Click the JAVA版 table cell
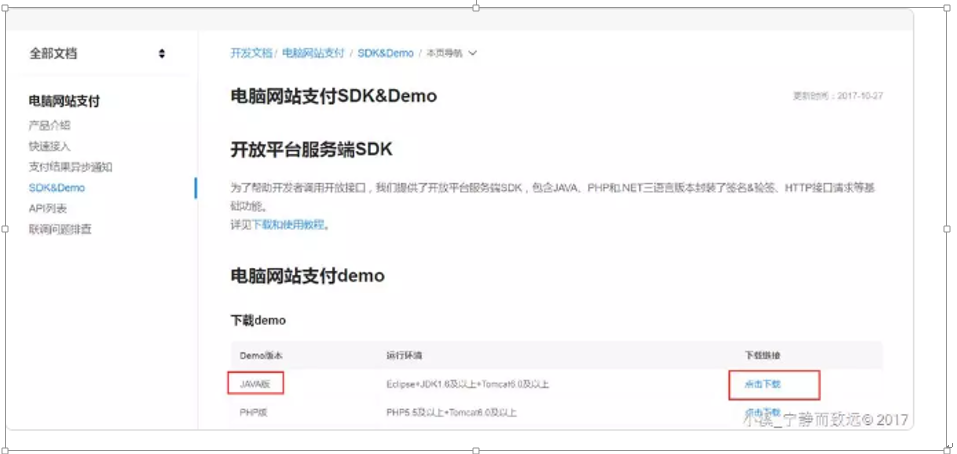This screenshot has width=957, height=454. point(255,384)
